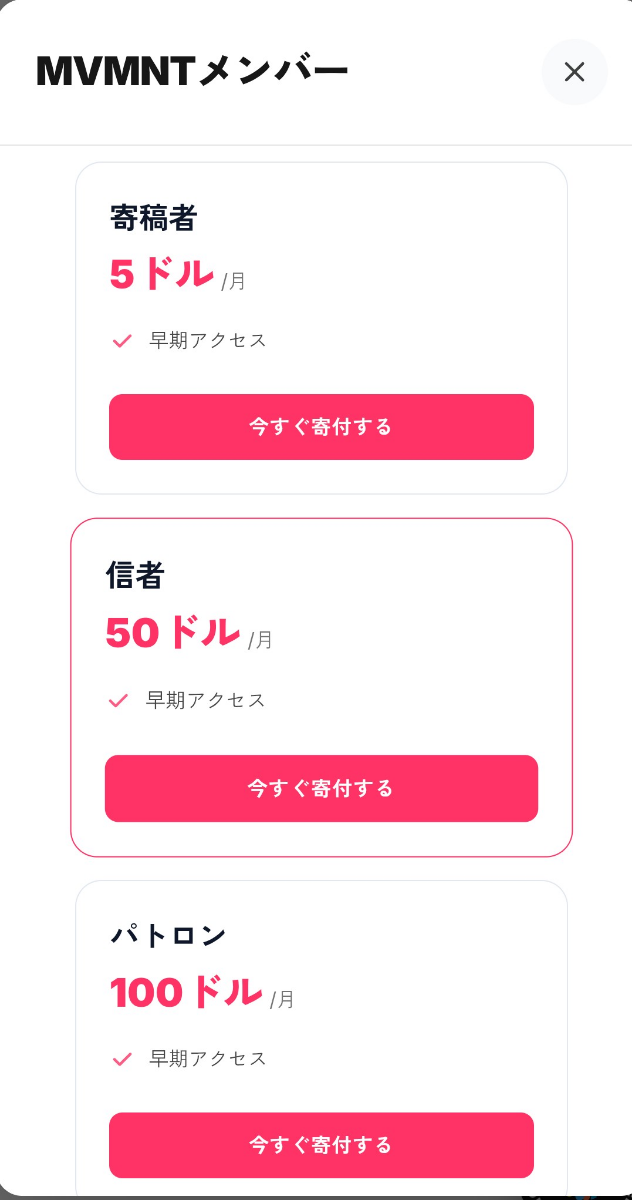The image size is (632, 1200).
Task: Click the checkmark icon beside 信者 早期アクセス
Action: pyautogui.click(x=117, y=700)
